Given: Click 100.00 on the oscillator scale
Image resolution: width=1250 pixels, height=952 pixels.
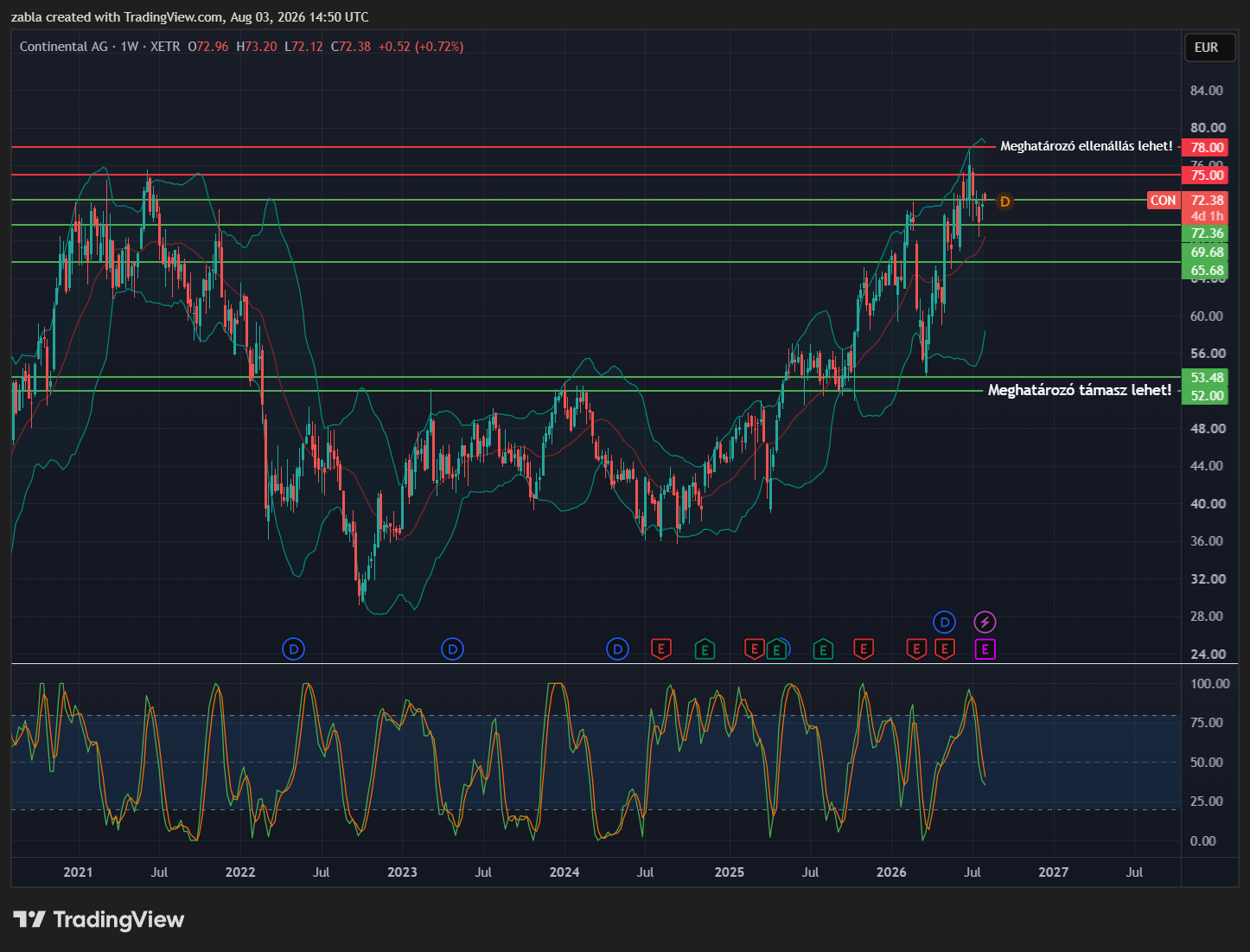Looking at the screenshot, I should [1209, 683].
